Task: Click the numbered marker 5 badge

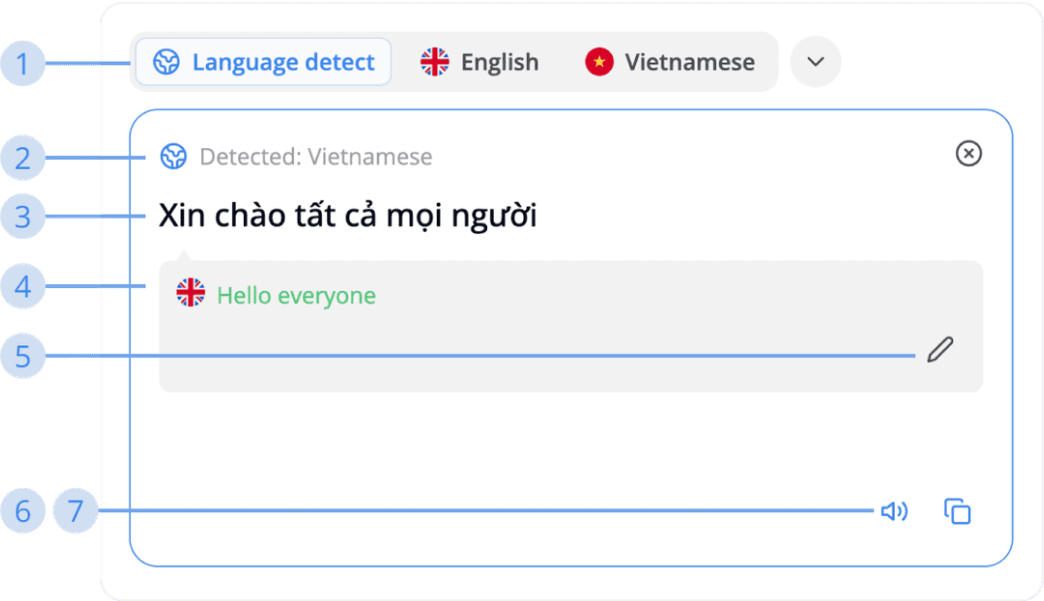Action: (x=23, y=356)
